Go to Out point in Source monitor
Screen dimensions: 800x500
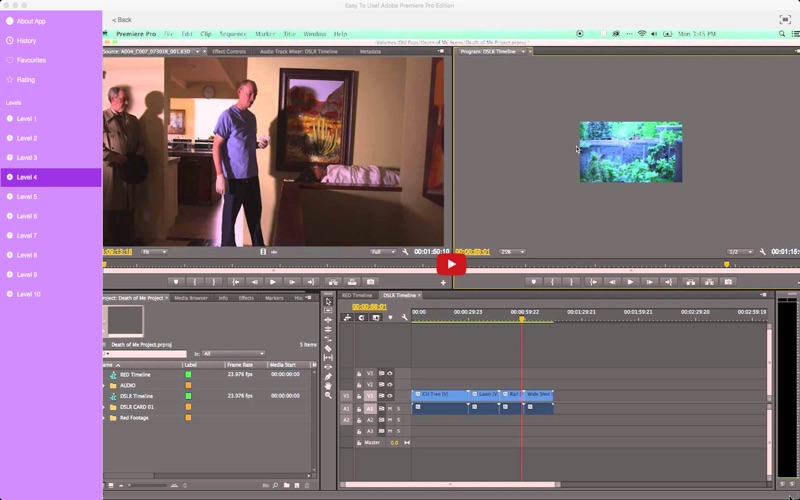click(311, 282)
